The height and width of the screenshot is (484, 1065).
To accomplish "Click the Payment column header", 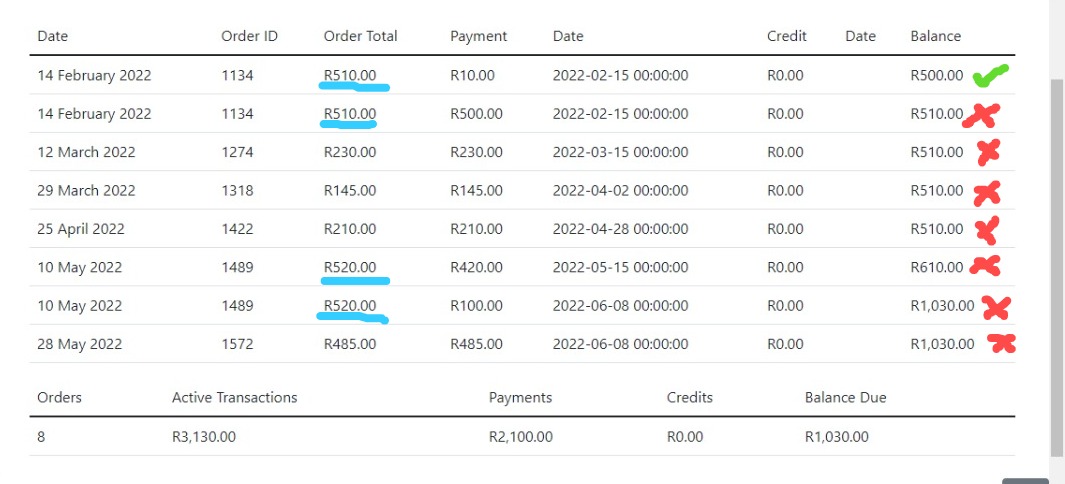I will click(478, 36).
